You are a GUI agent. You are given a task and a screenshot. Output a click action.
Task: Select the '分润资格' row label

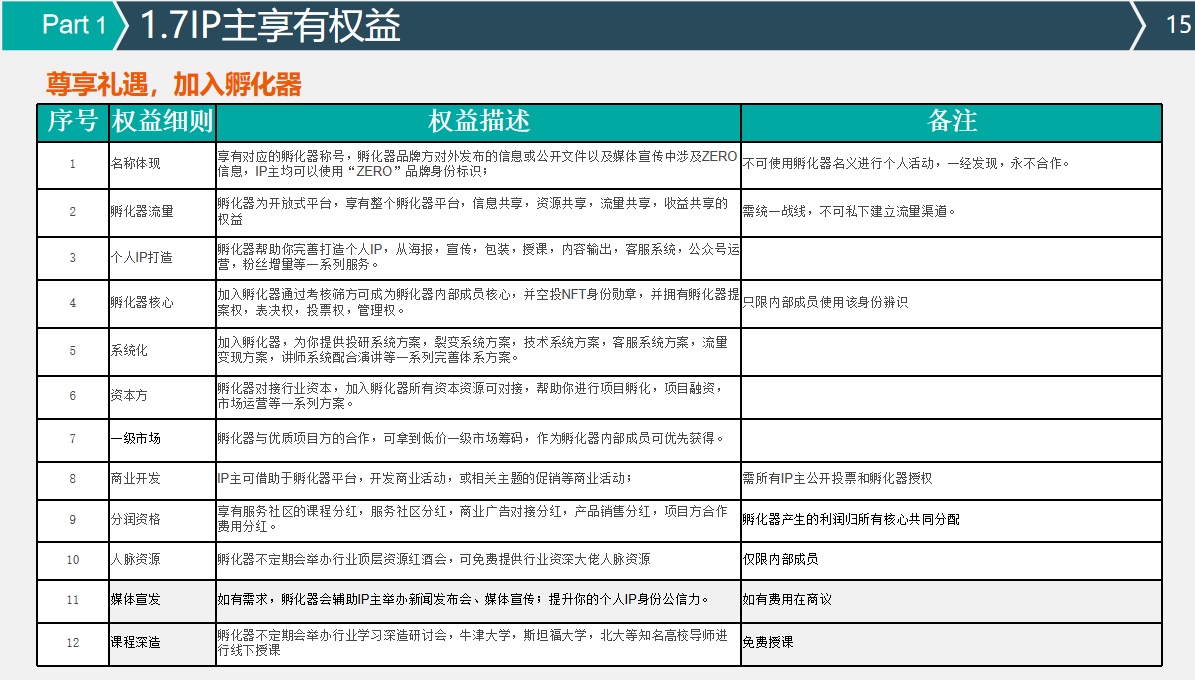pyautogui.click(x=136, y=519)
